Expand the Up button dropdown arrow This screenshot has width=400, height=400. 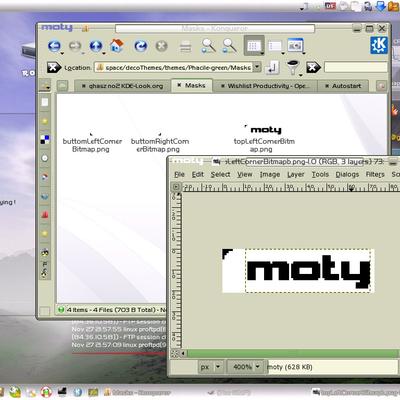(104, 53)
